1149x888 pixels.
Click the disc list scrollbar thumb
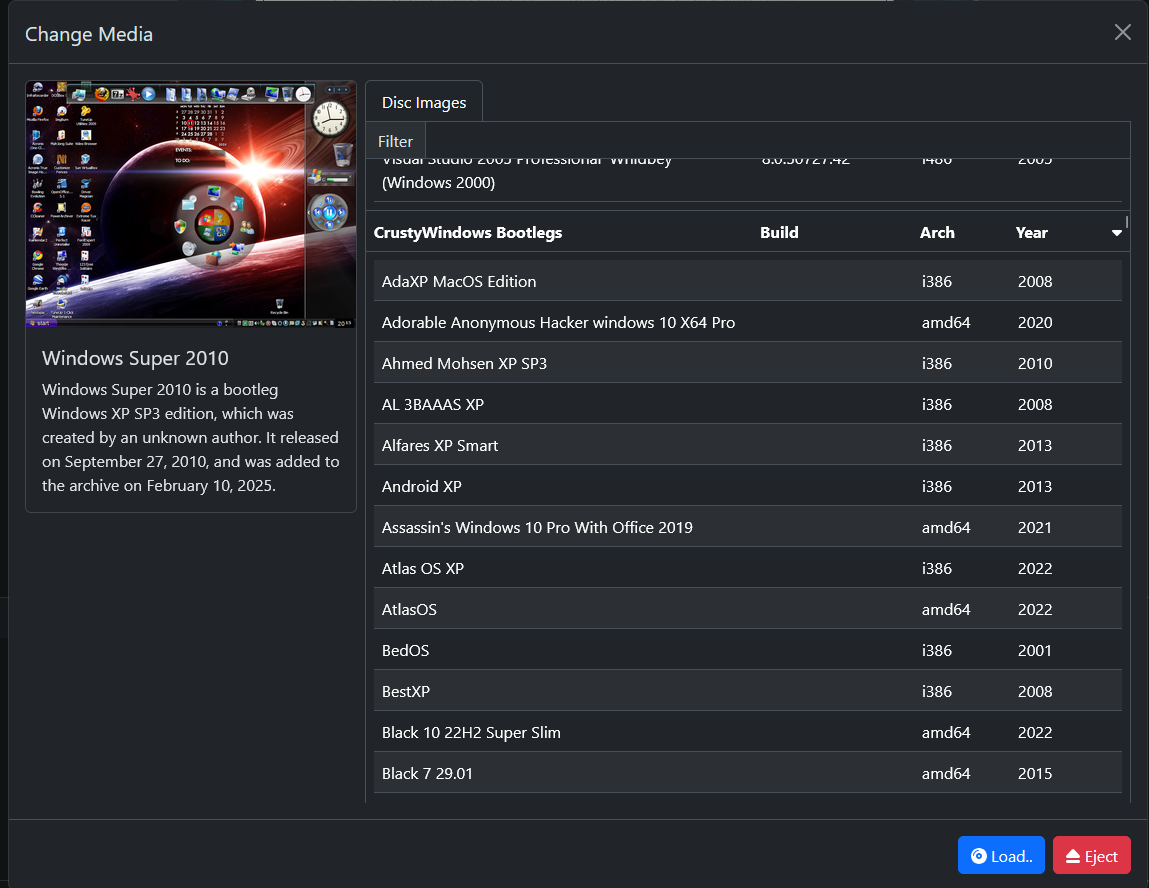click(1127, 222)
